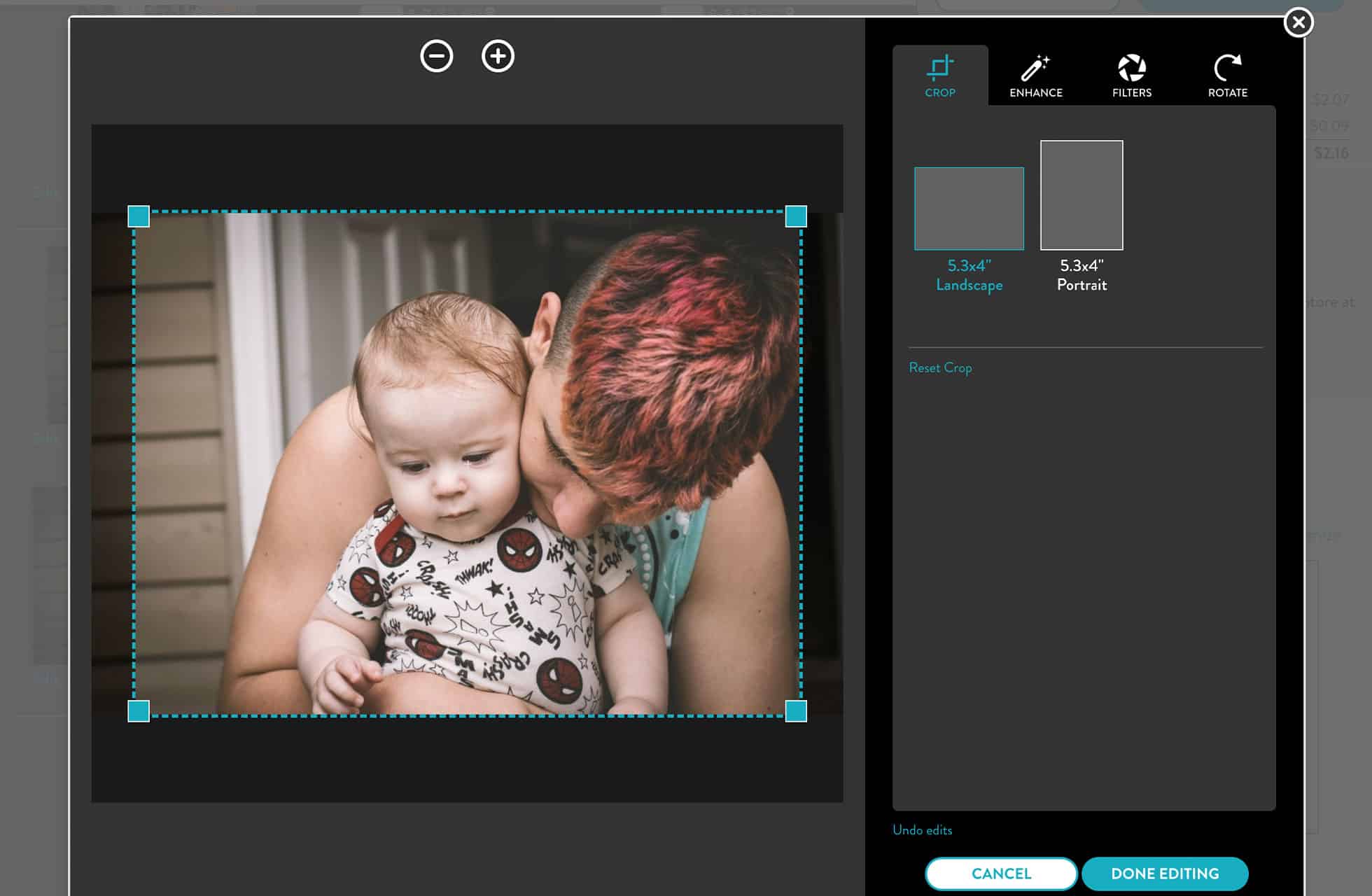Click the Reset Crop link
Image resolution: width=1372 pixels, height=896 pixels.
(939, 367)
